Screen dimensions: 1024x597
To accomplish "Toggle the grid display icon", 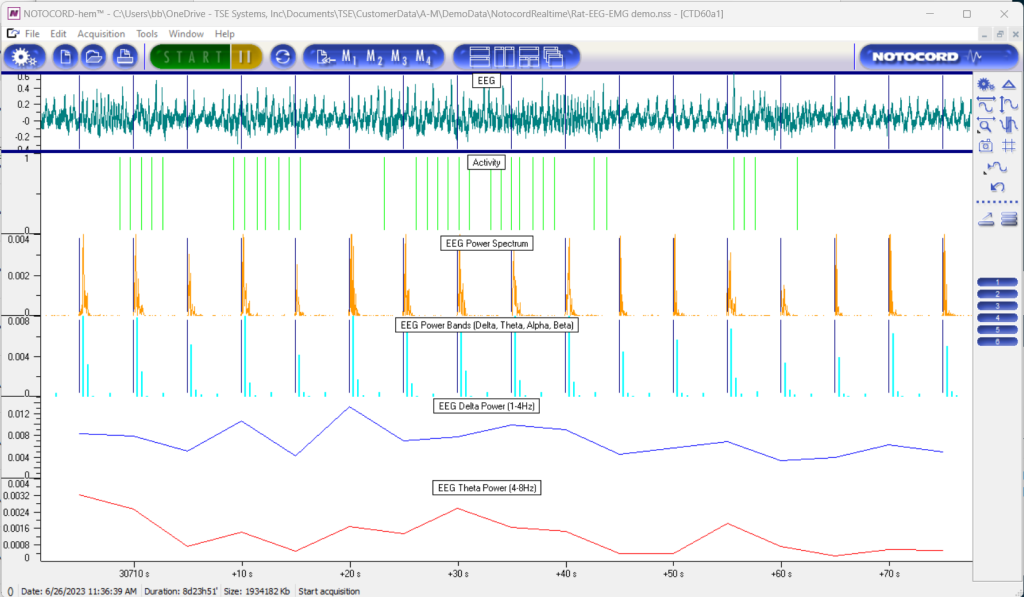I will 1009,146.
